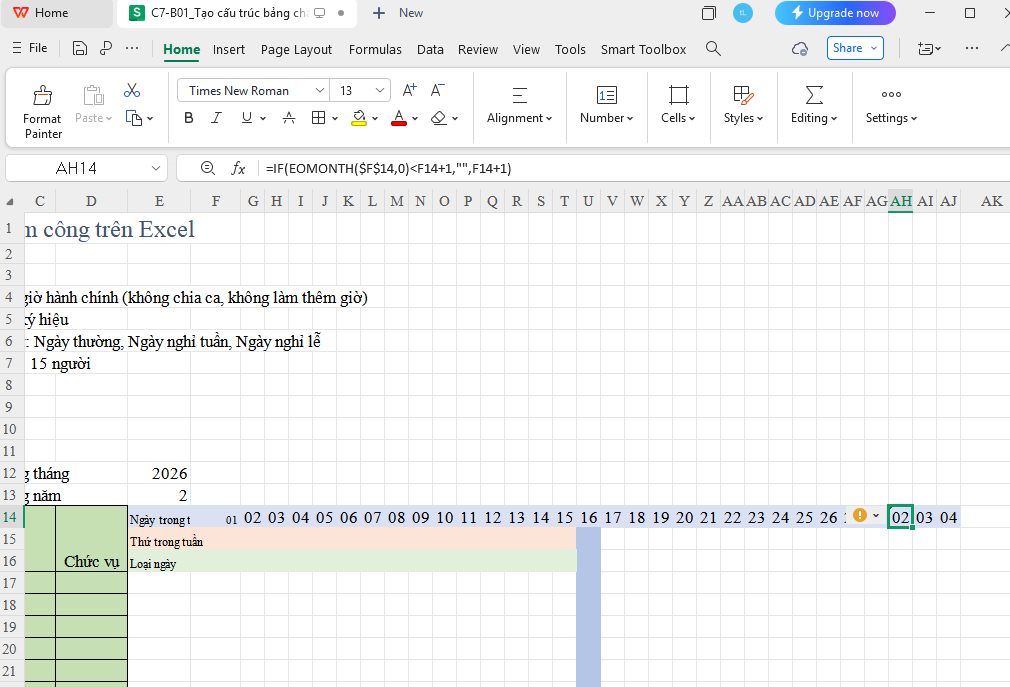Expand the Name Box AH14 dropdown
The height and width of the screenshot is (687, 1010).
point(155,168)
